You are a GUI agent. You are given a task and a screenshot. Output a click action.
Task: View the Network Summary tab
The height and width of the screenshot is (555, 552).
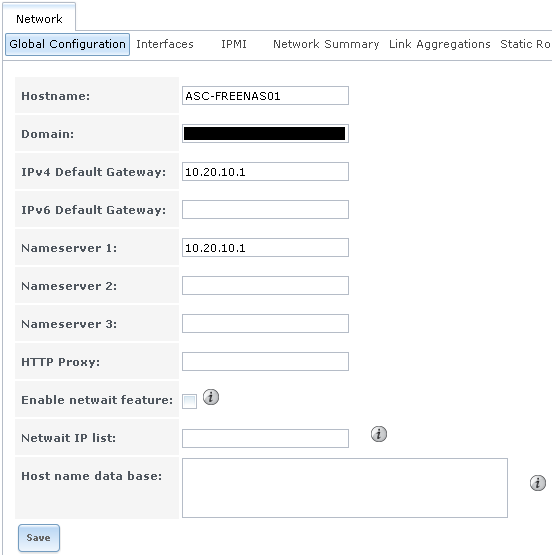pos(326,44)
